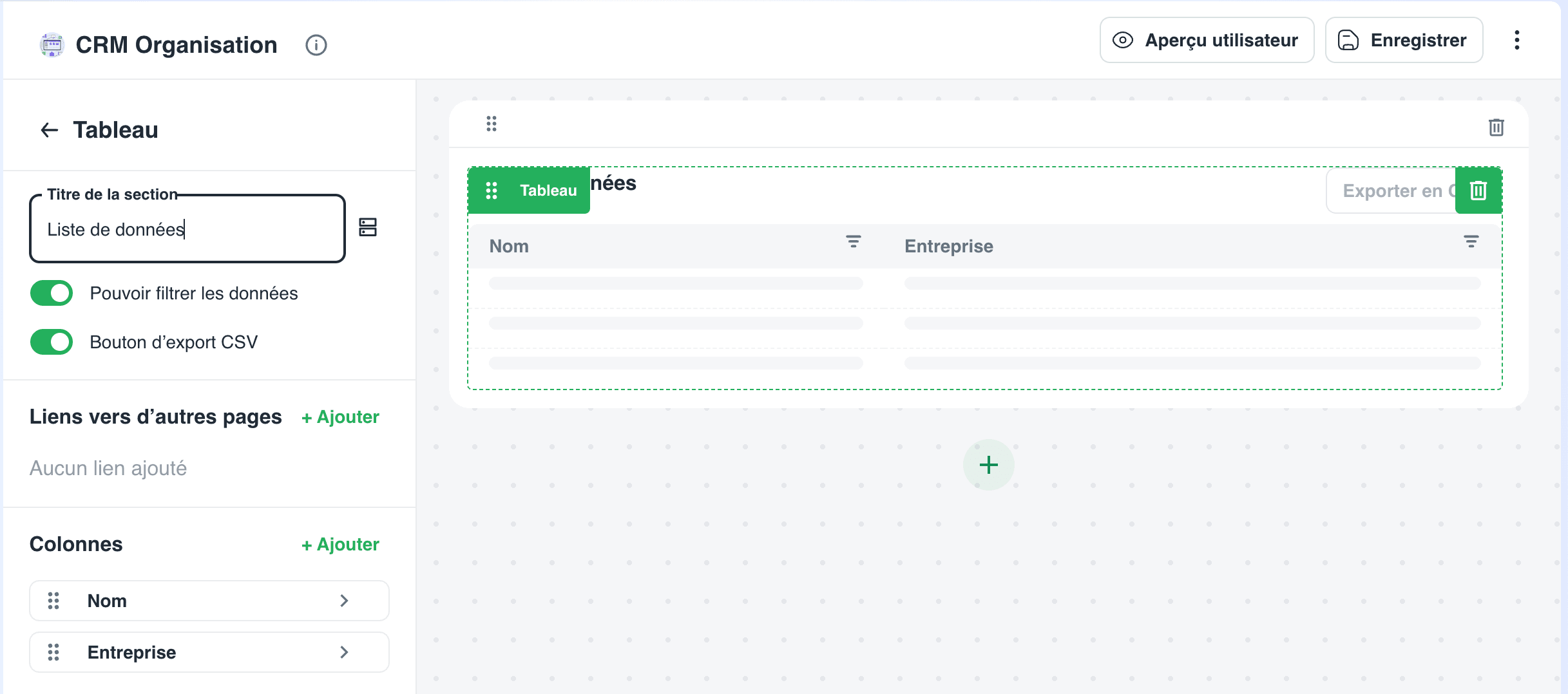Image resolution: width=1568 pixels, height=694 pixels.
Task: Delete the section with the grey trash icon
Action: (x=1496, y=127)
